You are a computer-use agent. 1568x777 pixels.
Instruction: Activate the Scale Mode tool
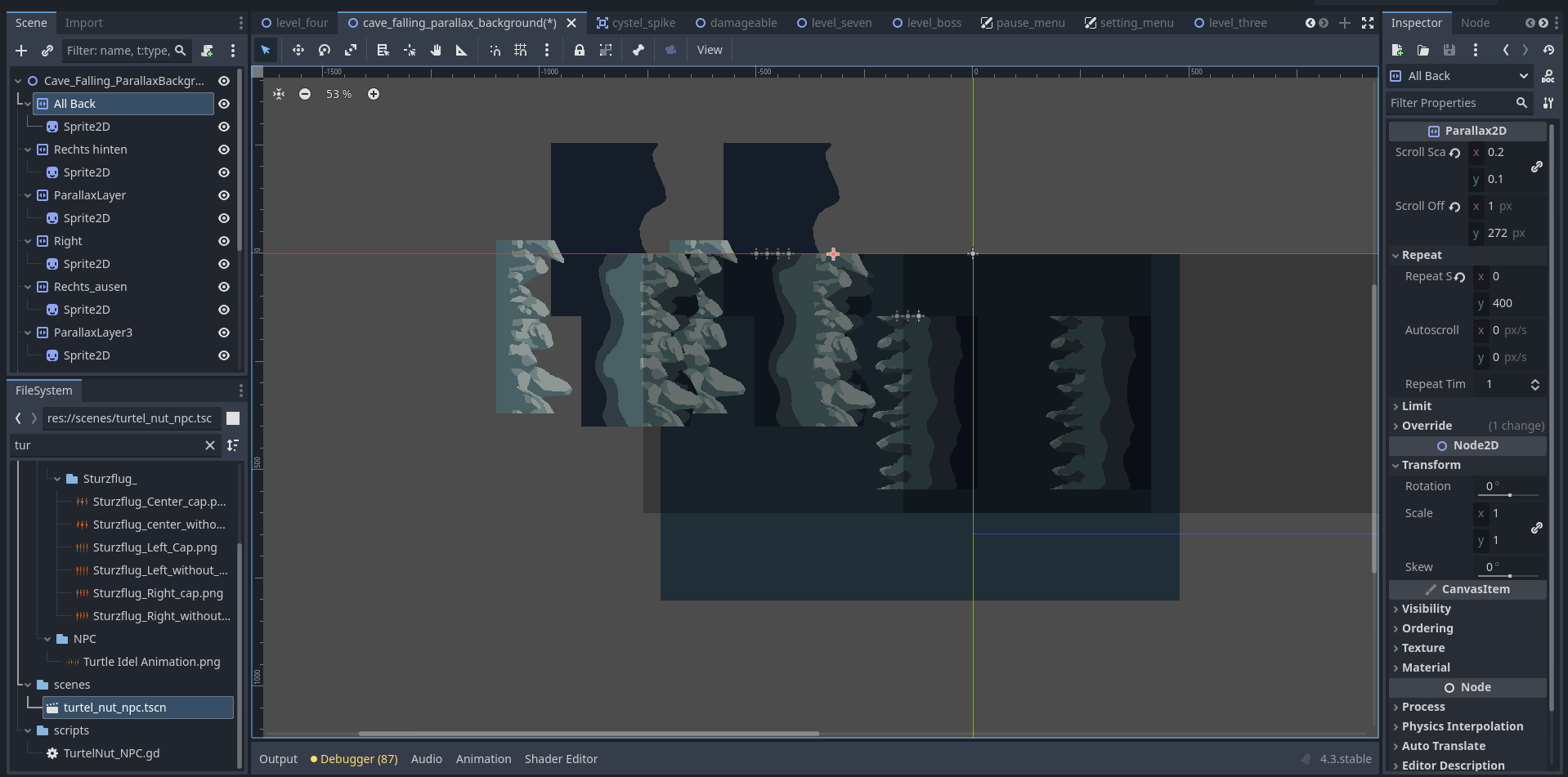point(351,50)
